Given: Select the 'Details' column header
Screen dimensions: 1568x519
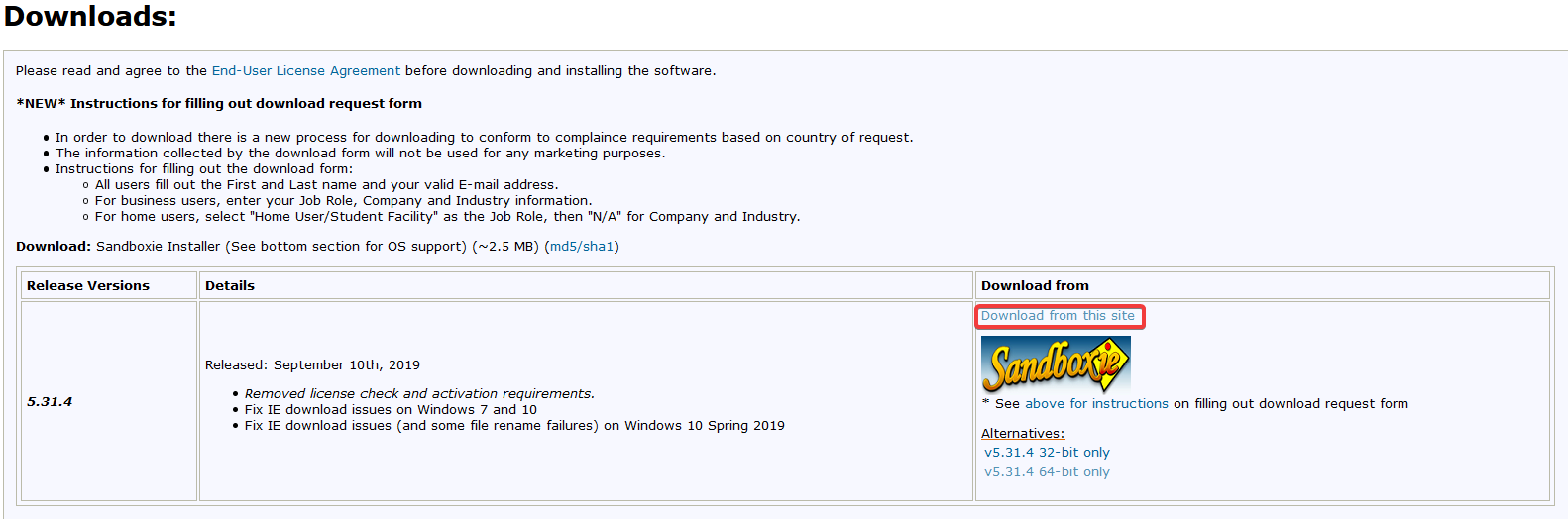Looking at the screenshot, I should (230, 286).
